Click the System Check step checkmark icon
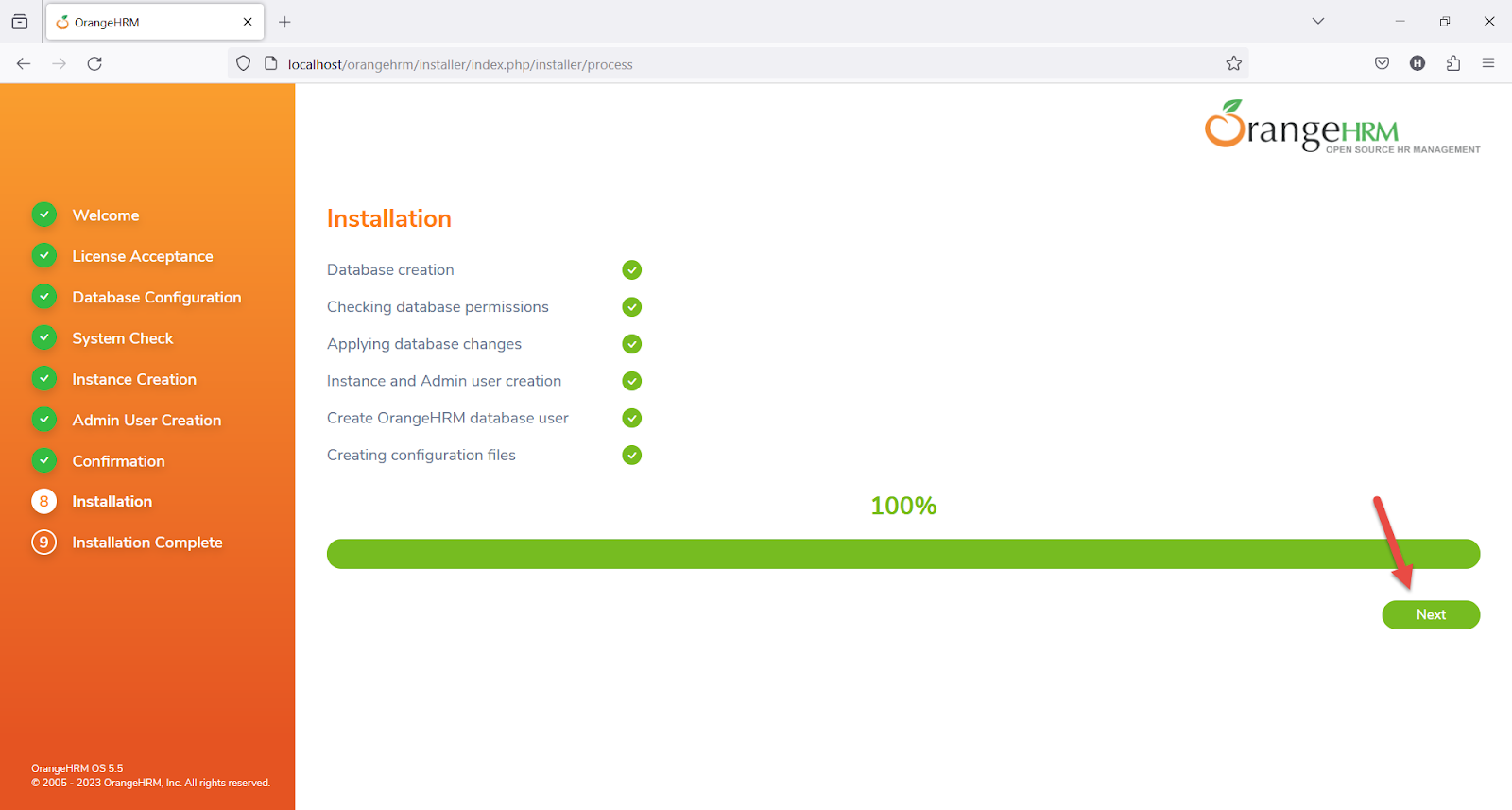 tap(43, 337)
